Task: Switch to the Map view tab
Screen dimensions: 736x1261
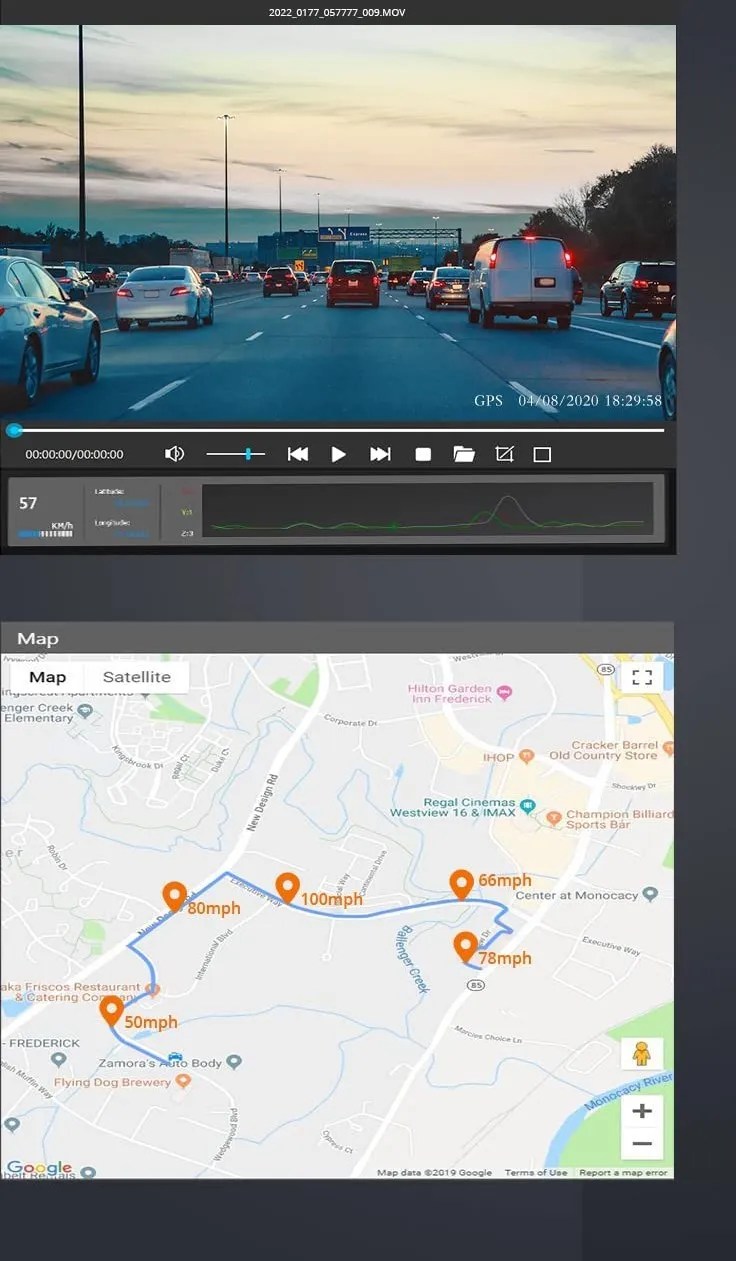Action: pyautogui.click(x=47, y=677)
